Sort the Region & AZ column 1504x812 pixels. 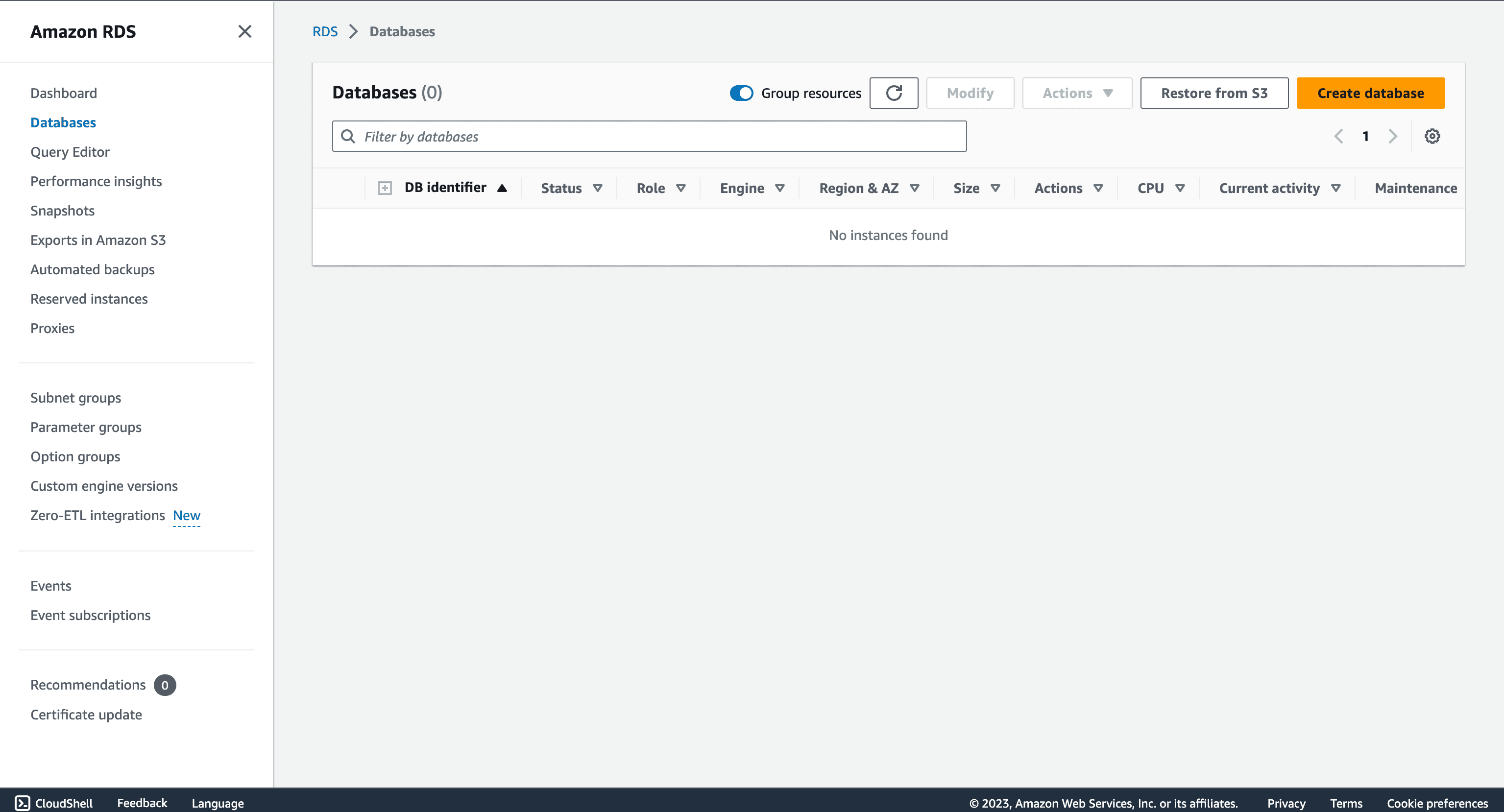click(x=914, y=189)
